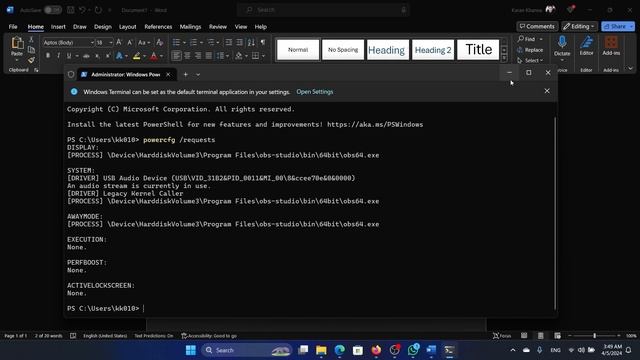The width and height of the screenshot is (640, 360).
Task: Open the font size dropdown
Action: [111, 42]
